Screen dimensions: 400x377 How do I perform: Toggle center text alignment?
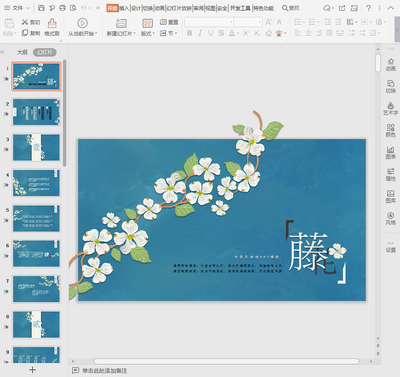coord(308,33)
